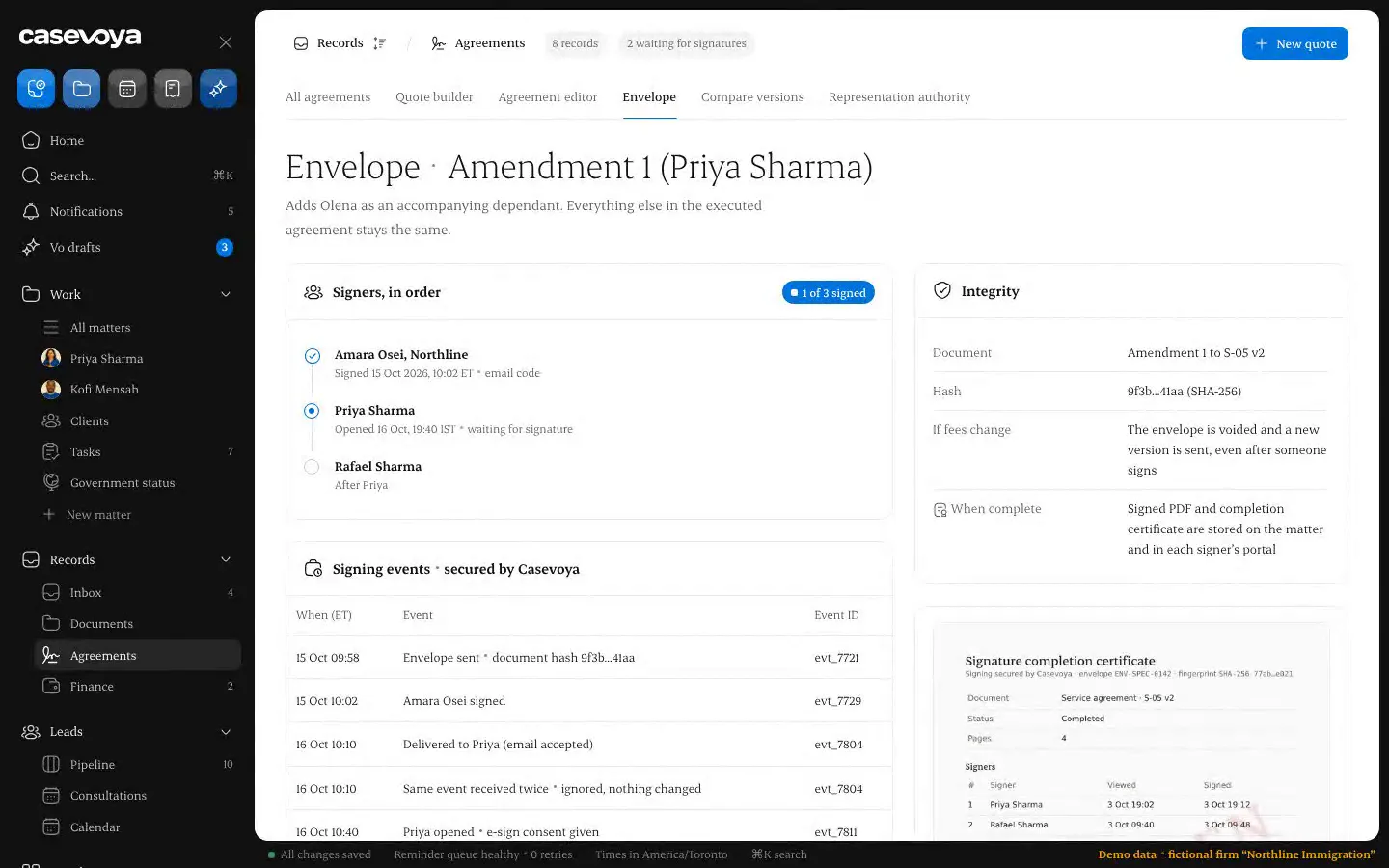Open the Pipeline under Leads
The height and width of the screenshot is (868, 1389).
coord(137,765)
